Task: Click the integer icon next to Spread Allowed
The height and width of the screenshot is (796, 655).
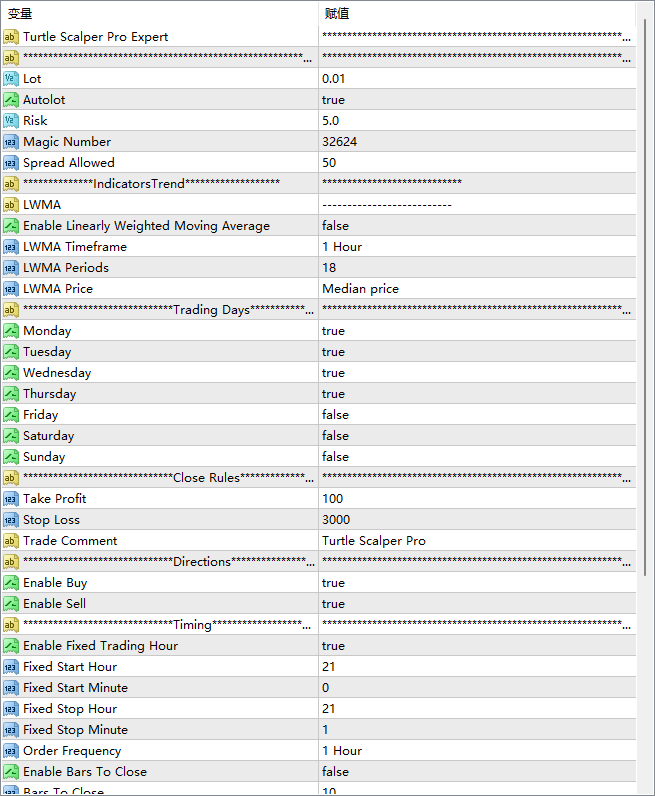Action: [x=11, y=162]
